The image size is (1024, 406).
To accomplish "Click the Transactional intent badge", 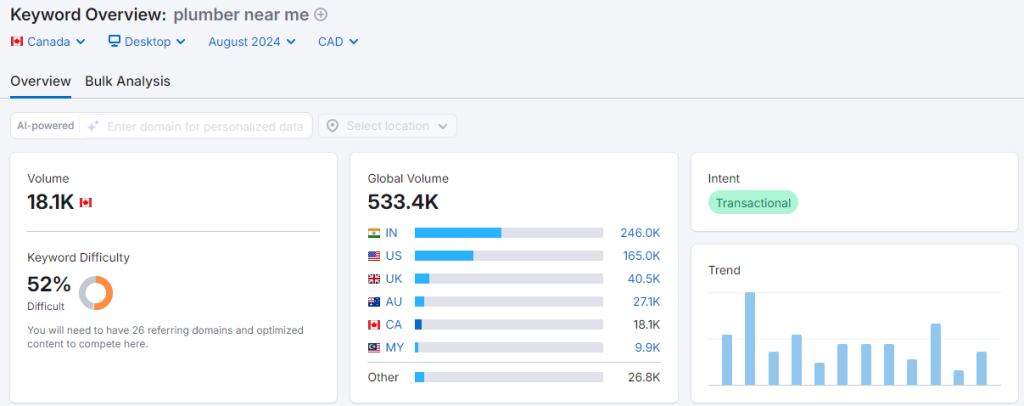I will (x=753, y=203).
